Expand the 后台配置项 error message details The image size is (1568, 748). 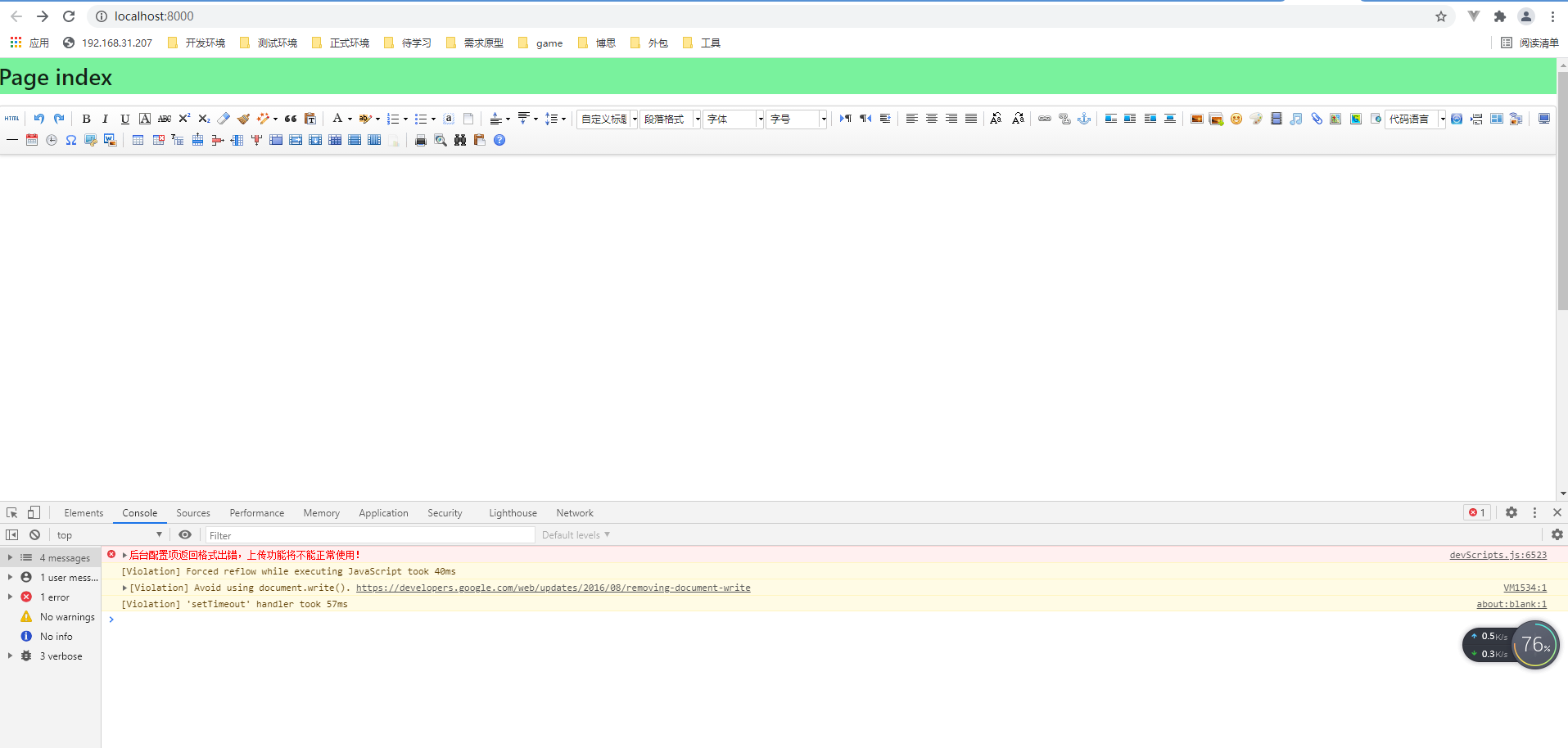coord(124,555)
